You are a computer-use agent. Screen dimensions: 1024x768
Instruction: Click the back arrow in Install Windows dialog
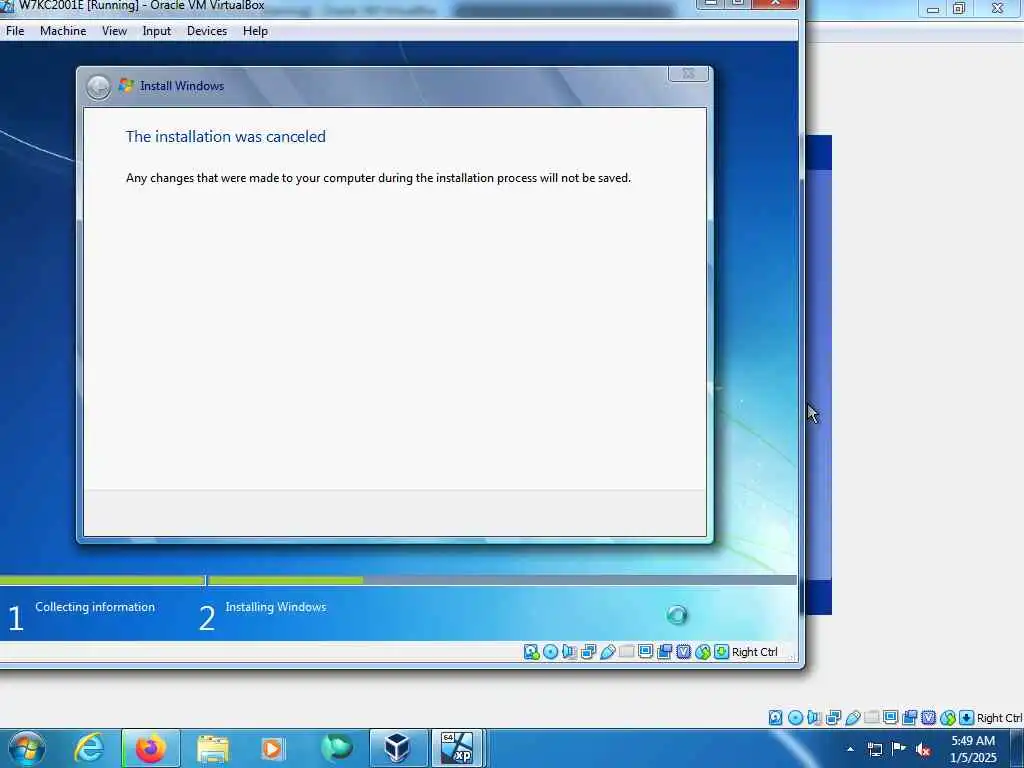(x=99, y=87)
